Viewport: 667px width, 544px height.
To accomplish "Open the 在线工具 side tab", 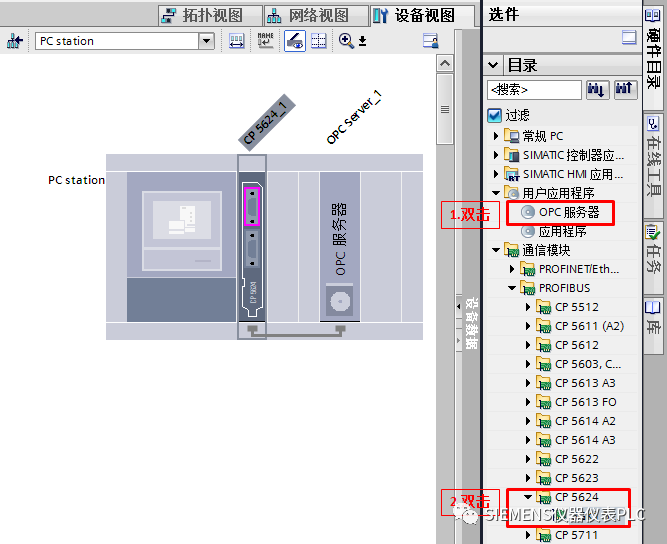I will [x=653, y=166].
